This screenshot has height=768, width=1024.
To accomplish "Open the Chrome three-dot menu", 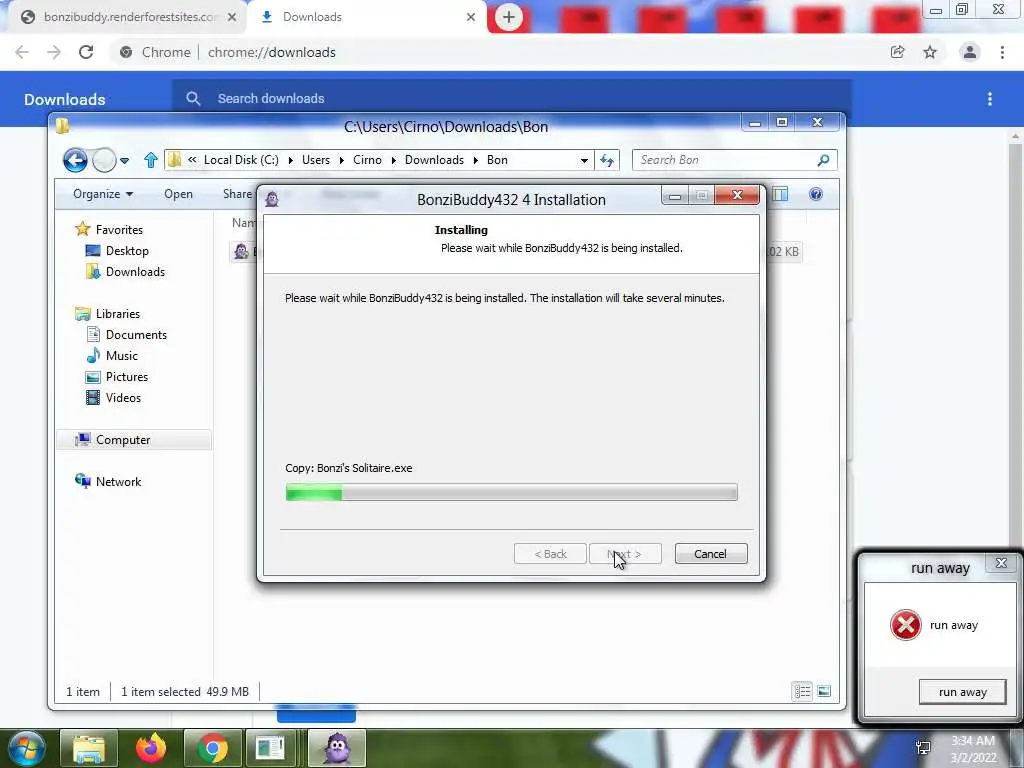I will (x=1002, y=52).
